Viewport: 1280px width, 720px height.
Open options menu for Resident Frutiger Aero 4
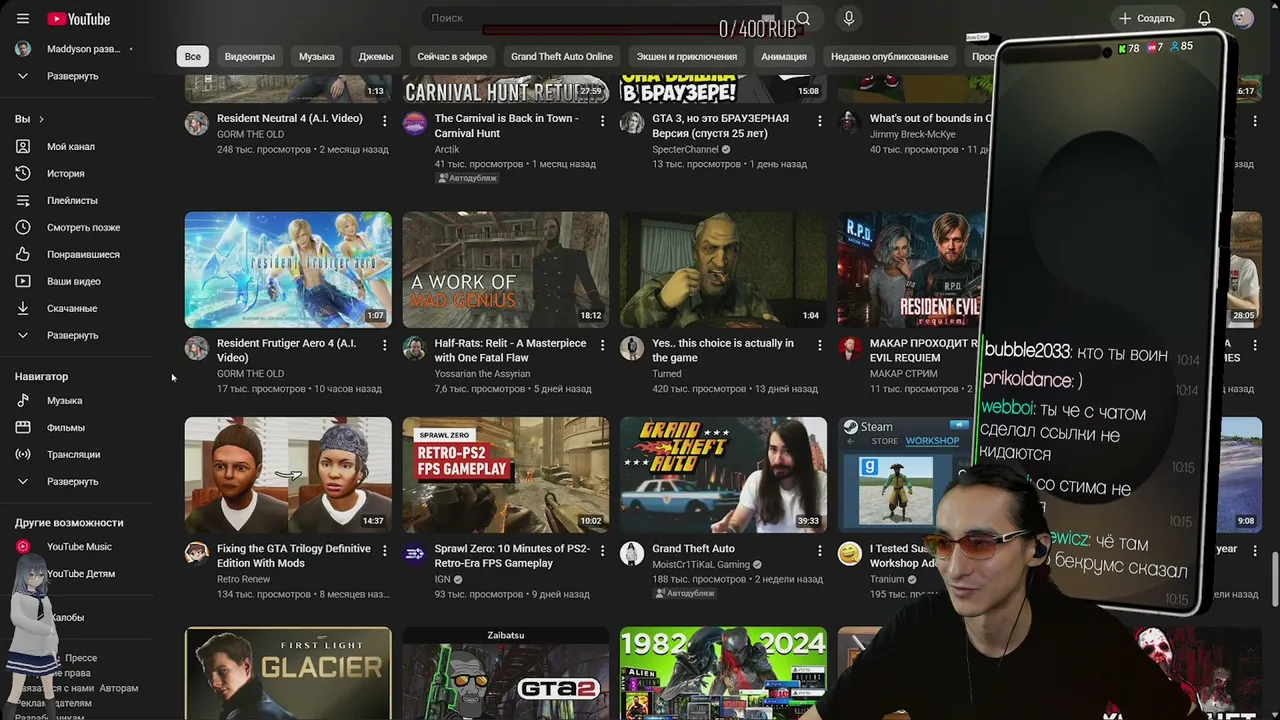click(x=384, y=345)
